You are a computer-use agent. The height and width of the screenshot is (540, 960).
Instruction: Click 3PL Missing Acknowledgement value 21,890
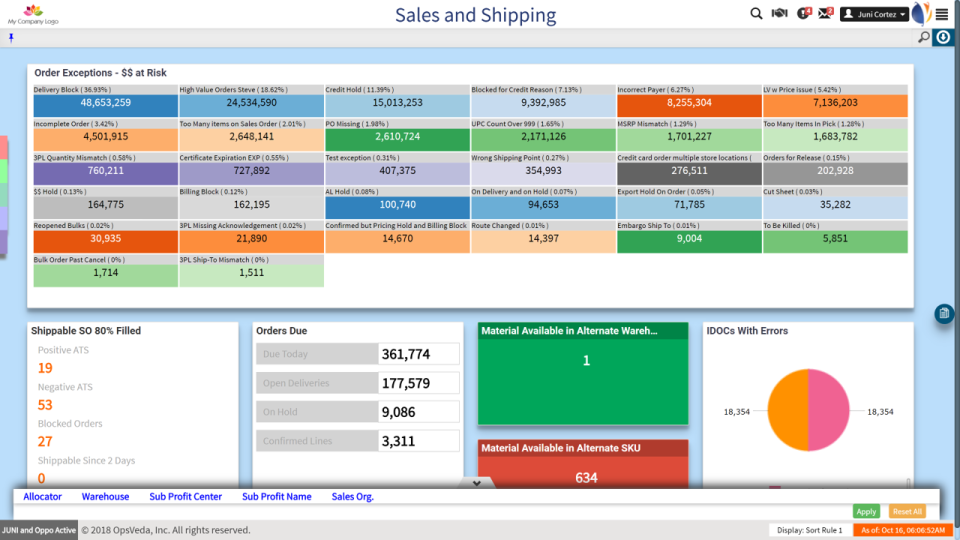[252, 239]
